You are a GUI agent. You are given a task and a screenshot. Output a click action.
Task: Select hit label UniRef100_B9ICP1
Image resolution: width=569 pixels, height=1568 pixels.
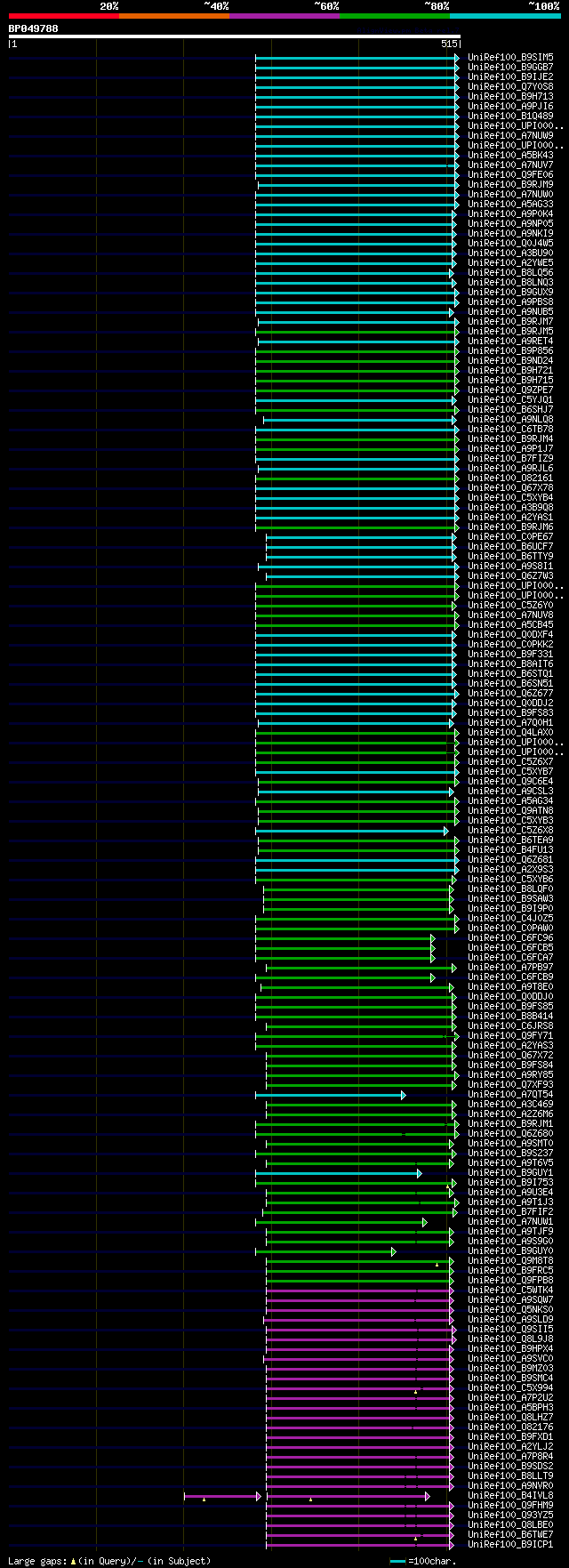tap(510, 1544)
